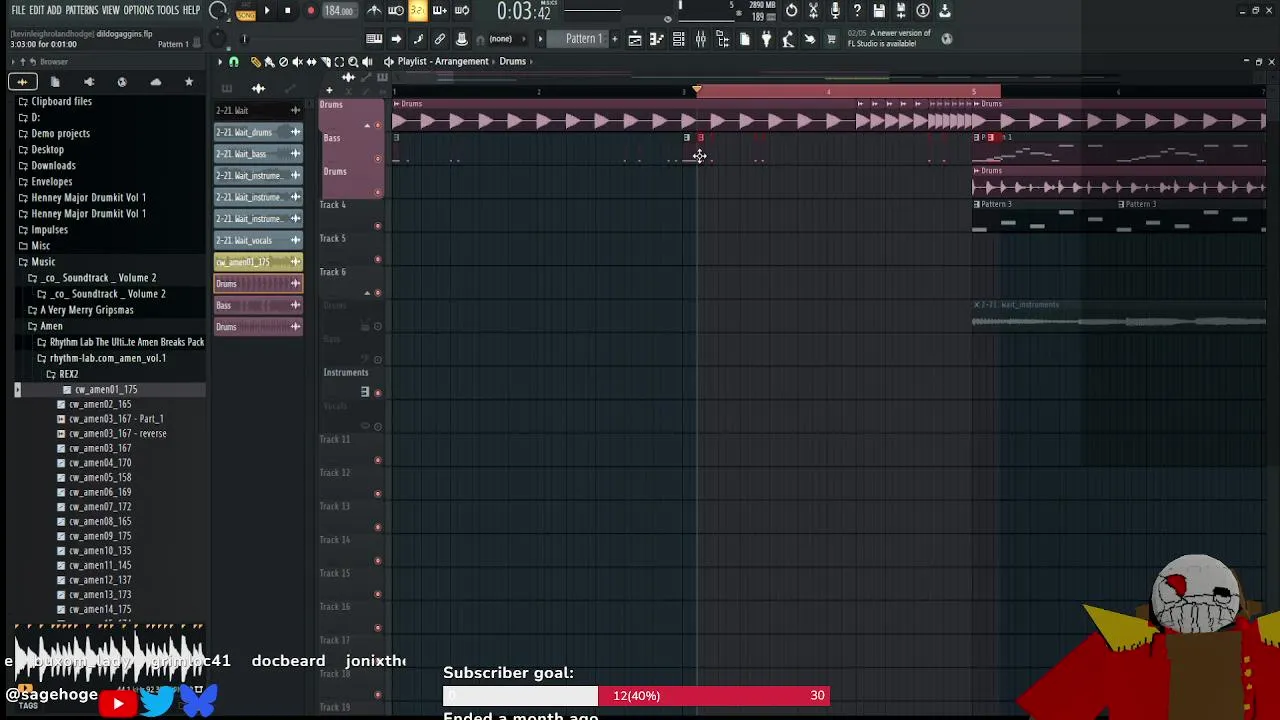
Task: Click the Record button in transport
Action: point(310,11)
